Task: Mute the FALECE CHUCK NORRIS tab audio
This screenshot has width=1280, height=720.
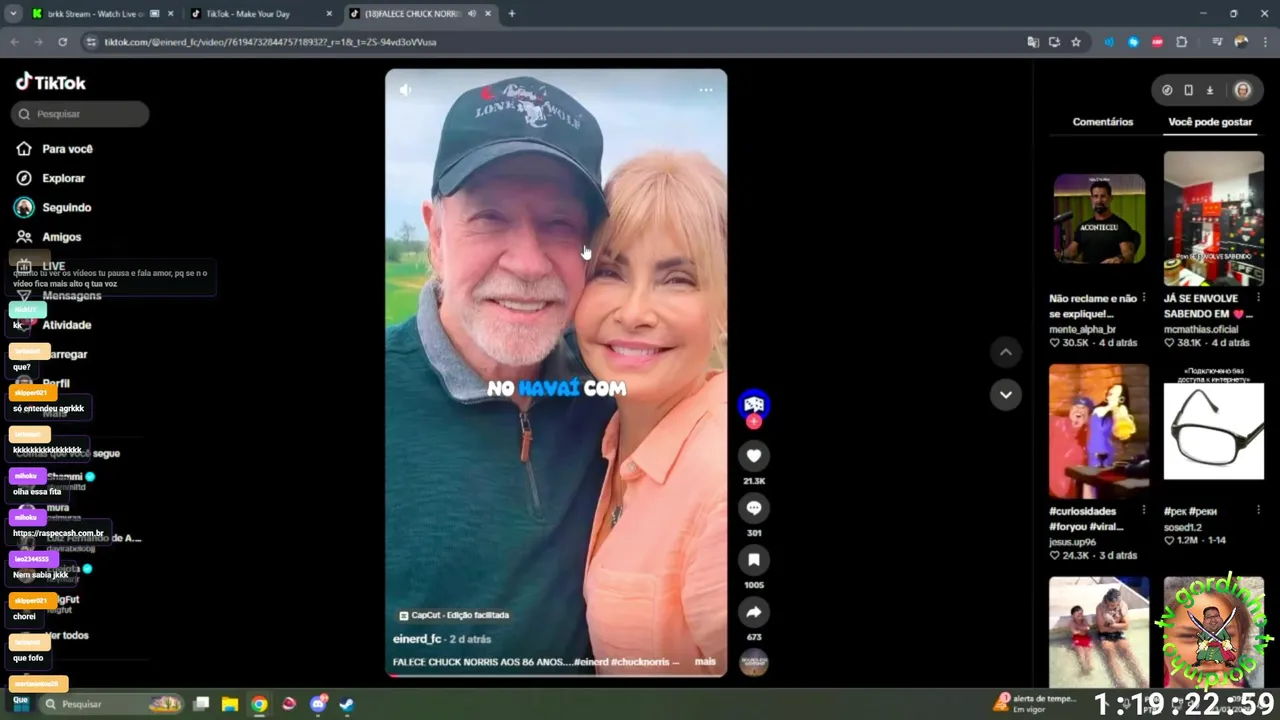Action: 471,14
